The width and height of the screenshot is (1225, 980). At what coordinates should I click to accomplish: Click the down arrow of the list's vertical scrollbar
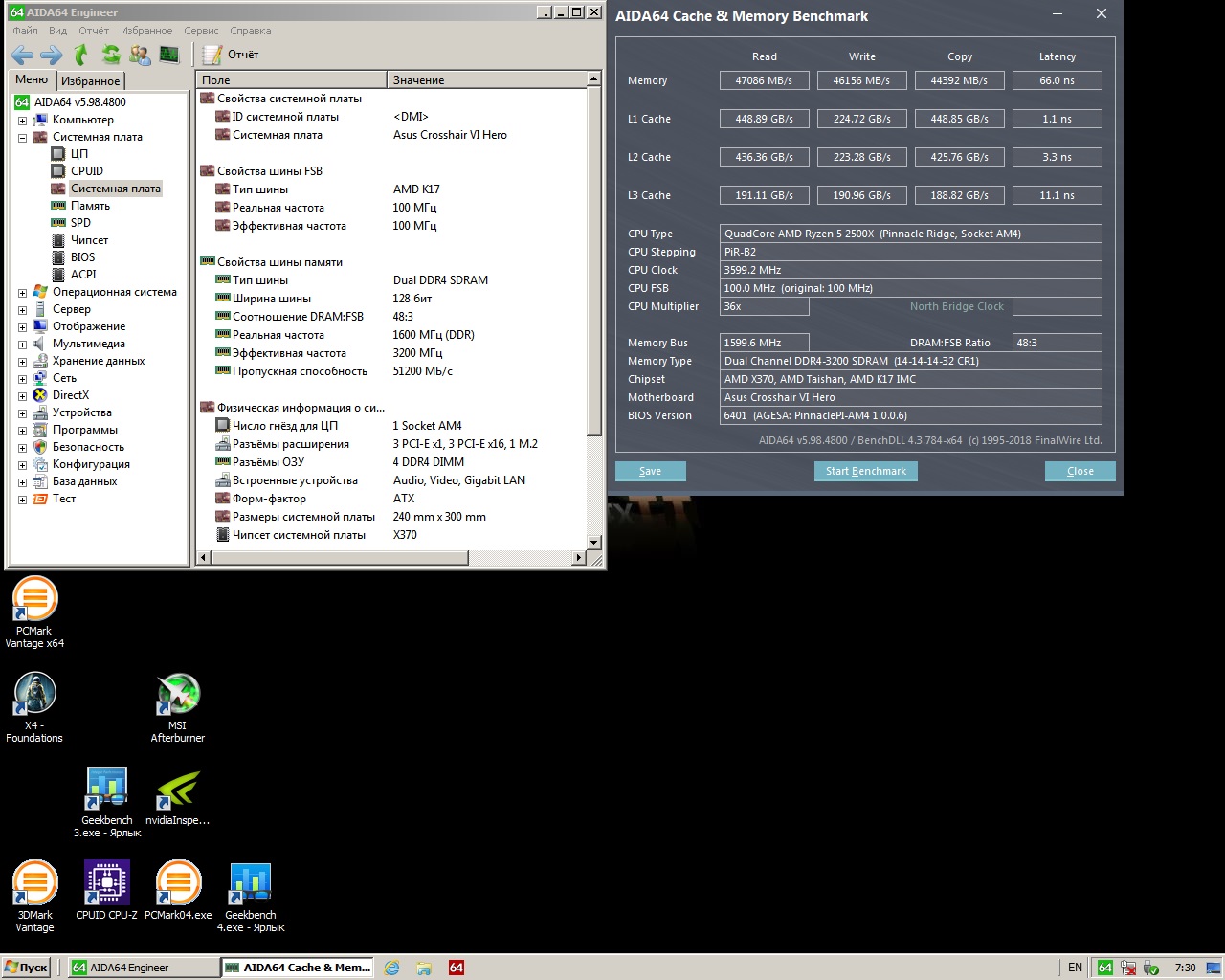[x=593, y=543]
